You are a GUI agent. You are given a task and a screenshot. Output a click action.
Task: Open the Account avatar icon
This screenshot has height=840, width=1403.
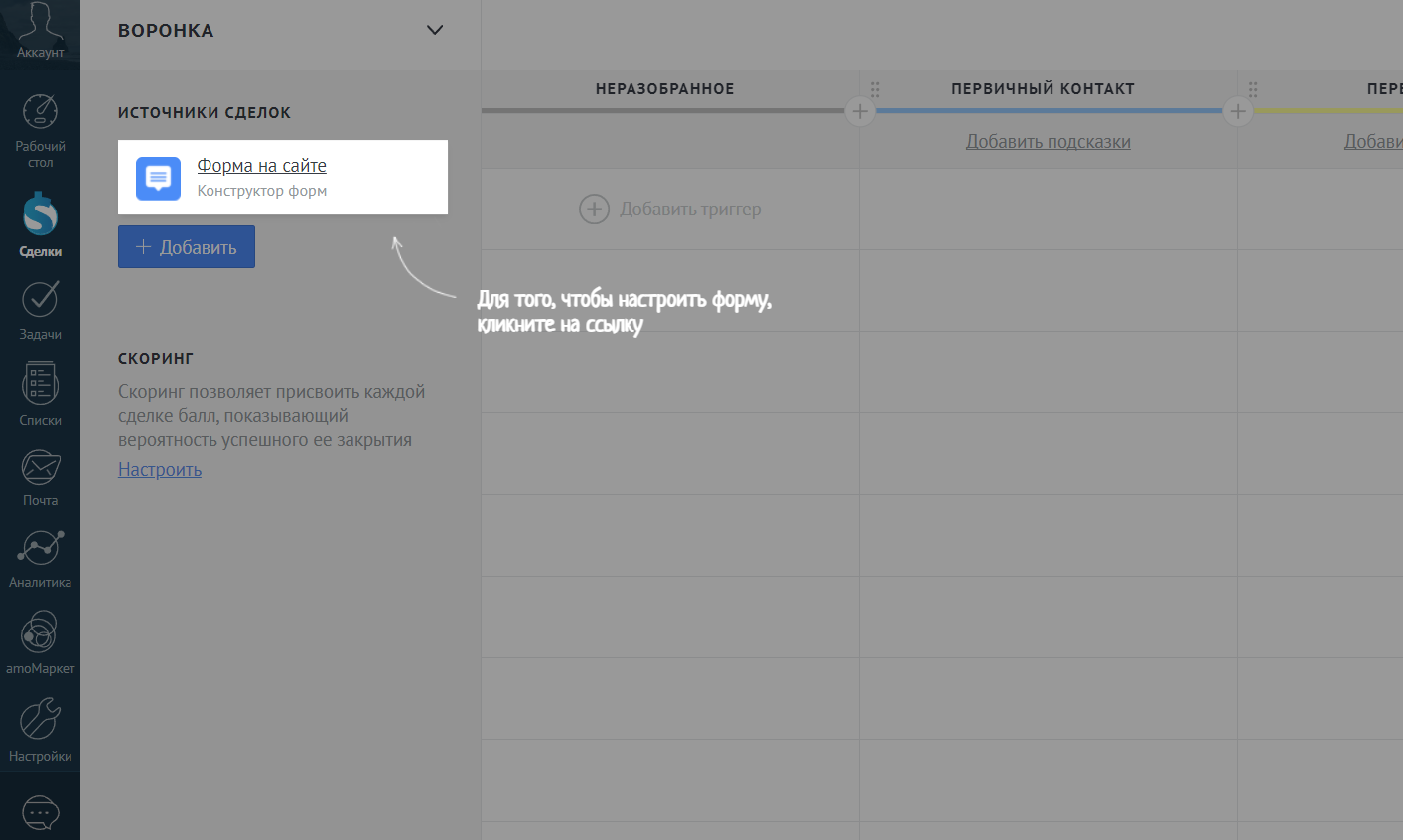40,22
